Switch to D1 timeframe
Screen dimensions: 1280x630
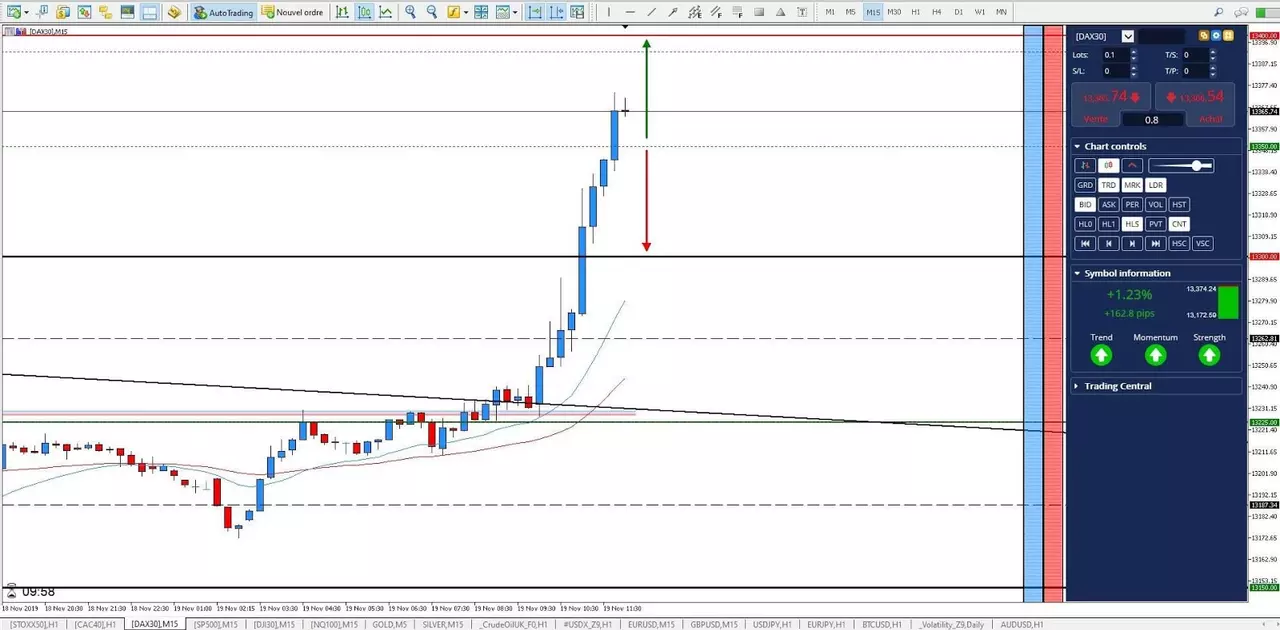[x=959, y=12]
